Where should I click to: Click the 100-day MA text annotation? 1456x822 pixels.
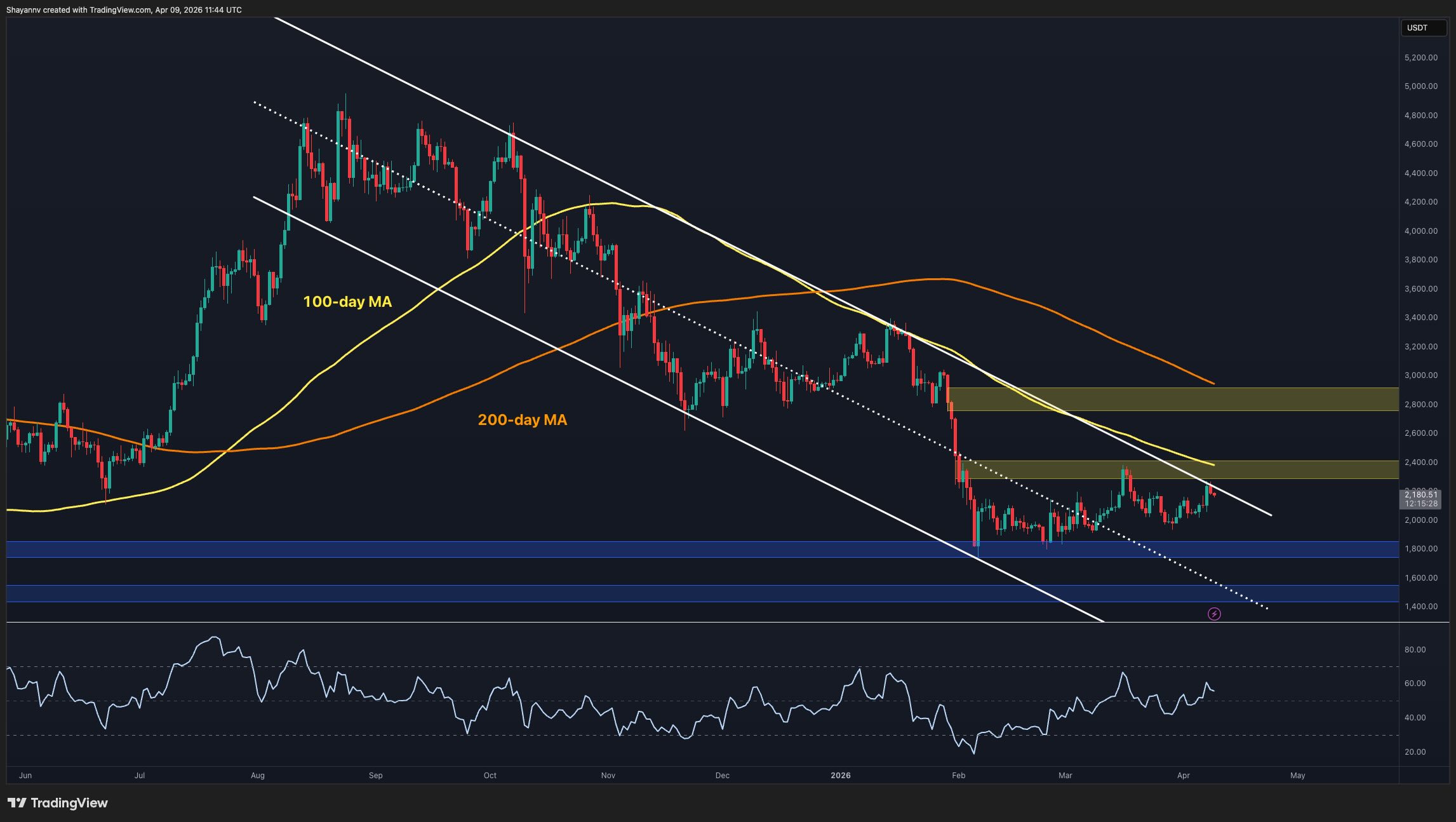[x=347, y=302]
